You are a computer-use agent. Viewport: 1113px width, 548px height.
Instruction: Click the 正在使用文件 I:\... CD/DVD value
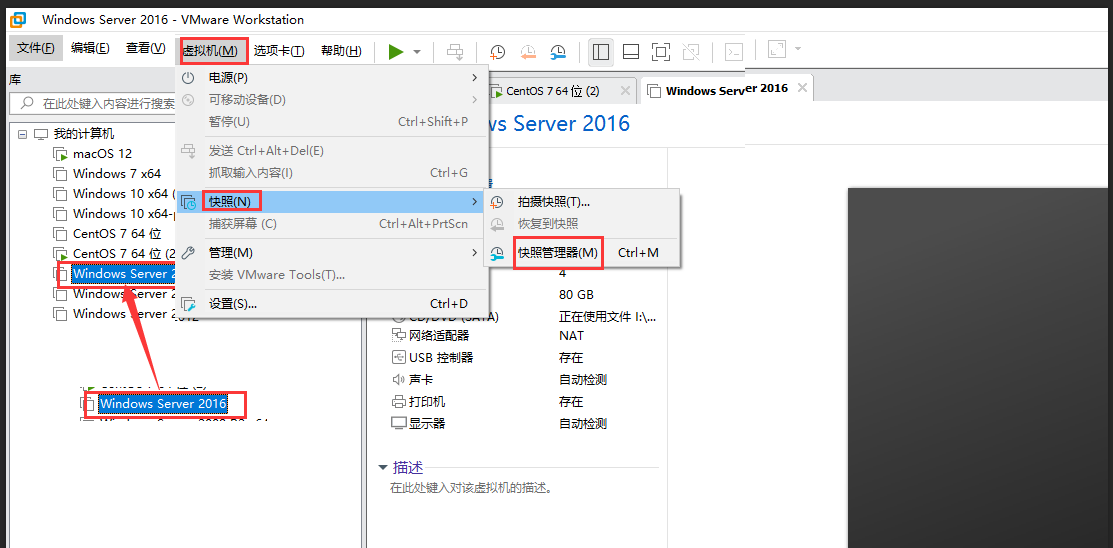click(608, 315)
